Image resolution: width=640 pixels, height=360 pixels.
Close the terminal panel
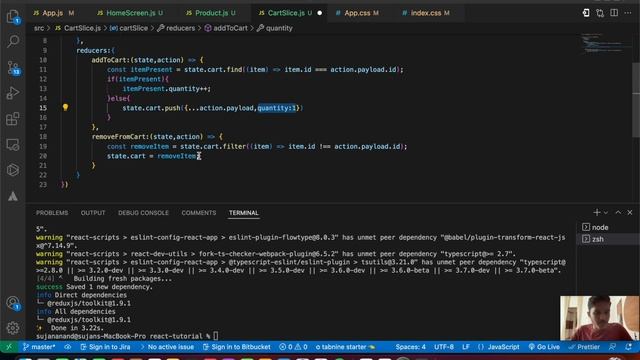click(x=630, y=212)
